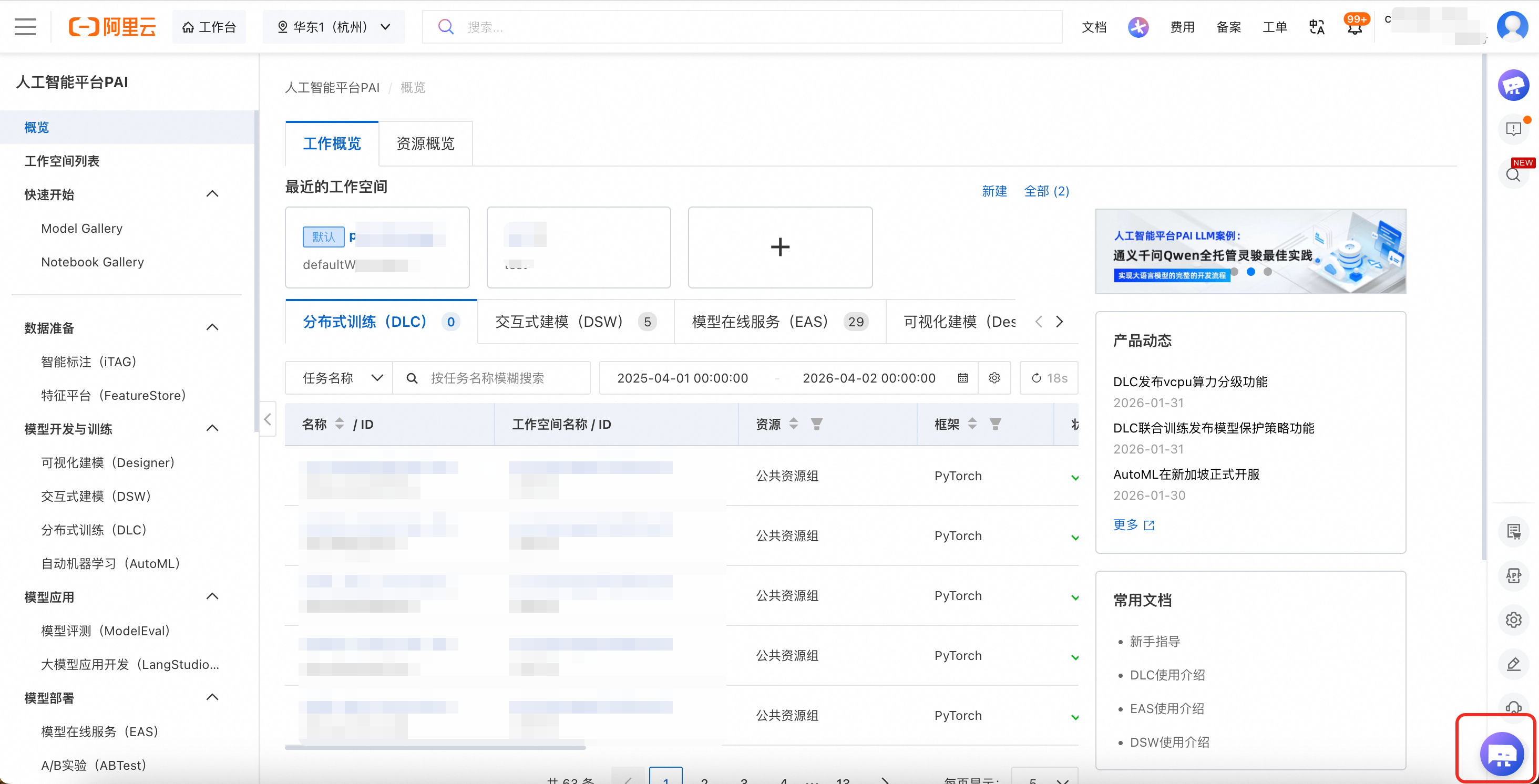1539x784 pixels.
Task: Open the shopping cart list icon
Action: pos(1513,531)
